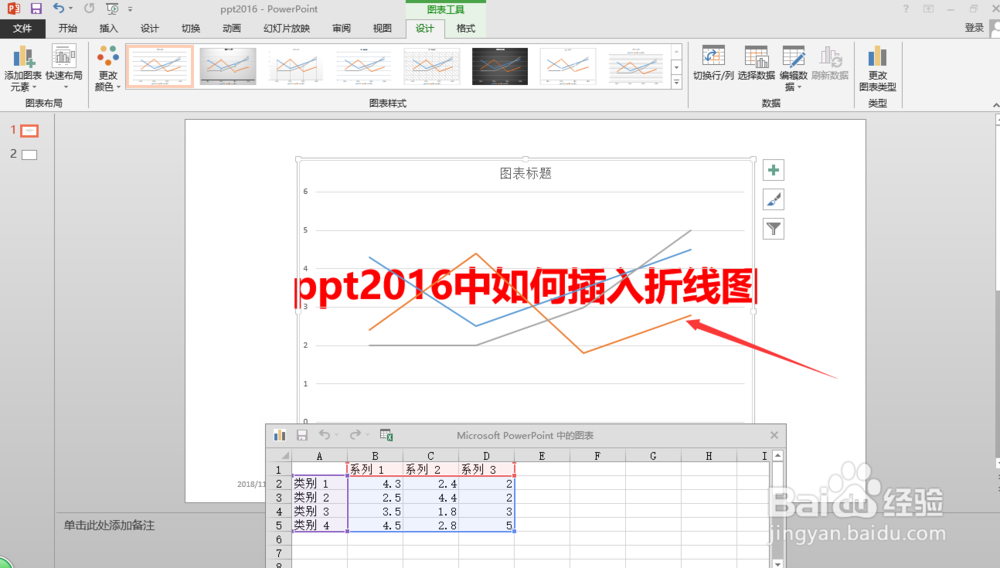Viewport: 1000px width, 568px height.
Task: Collapse the ribbon with the chevron
Action: 996,105
